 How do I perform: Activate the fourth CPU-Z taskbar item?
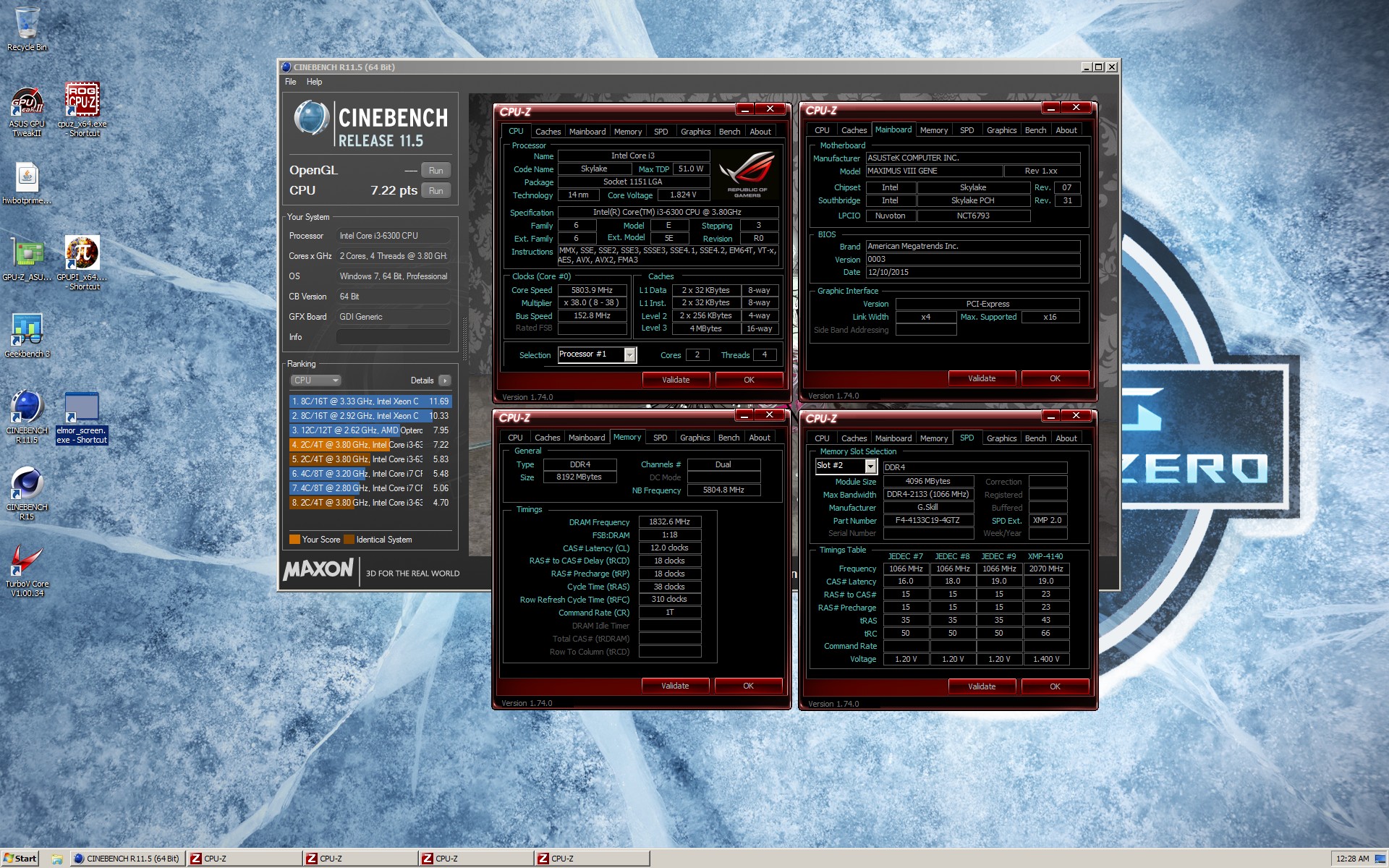coord(591,859)
